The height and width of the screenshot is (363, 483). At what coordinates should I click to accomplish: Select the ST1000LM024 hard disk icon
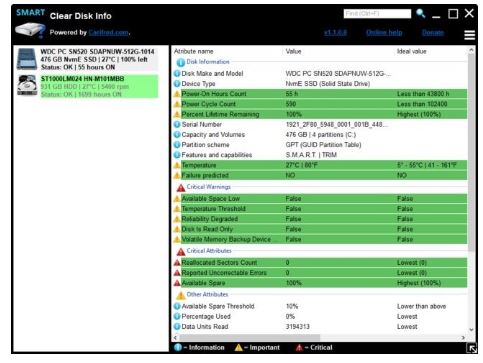tap(27, 85)
